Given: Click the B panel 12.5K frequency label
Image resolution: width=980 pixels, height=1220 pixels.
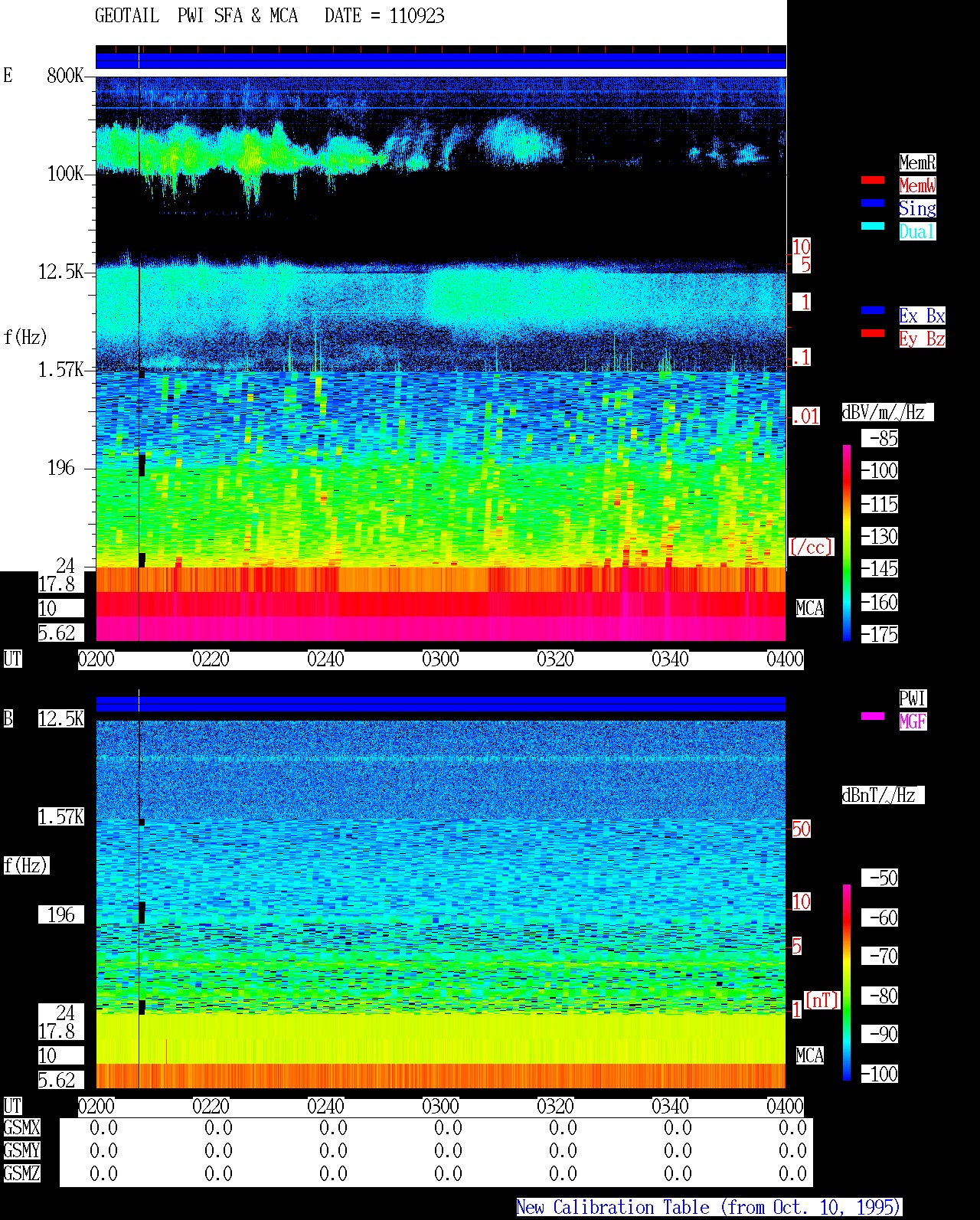Looking at the screenshot, I should (61, 718).
